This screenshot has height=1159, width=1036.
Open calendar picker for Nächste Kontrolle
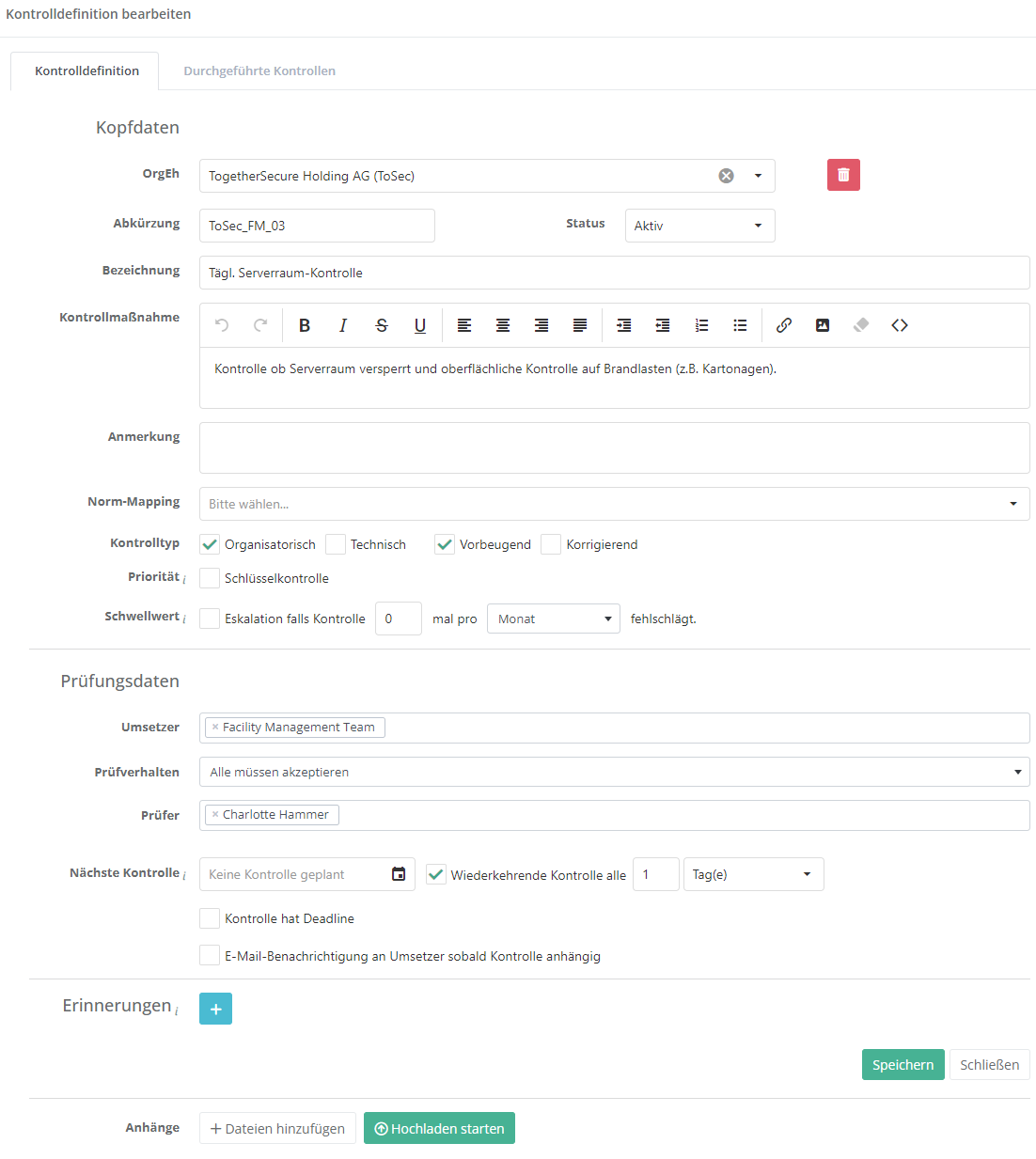(x=399, y=874)
